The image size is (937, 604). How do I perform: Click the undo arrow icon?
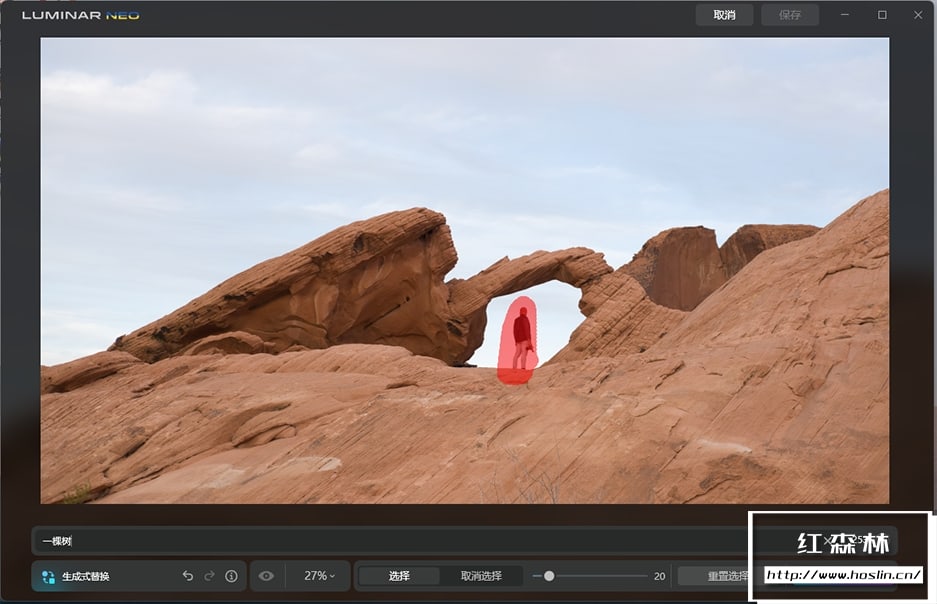(x=188, y=576)
